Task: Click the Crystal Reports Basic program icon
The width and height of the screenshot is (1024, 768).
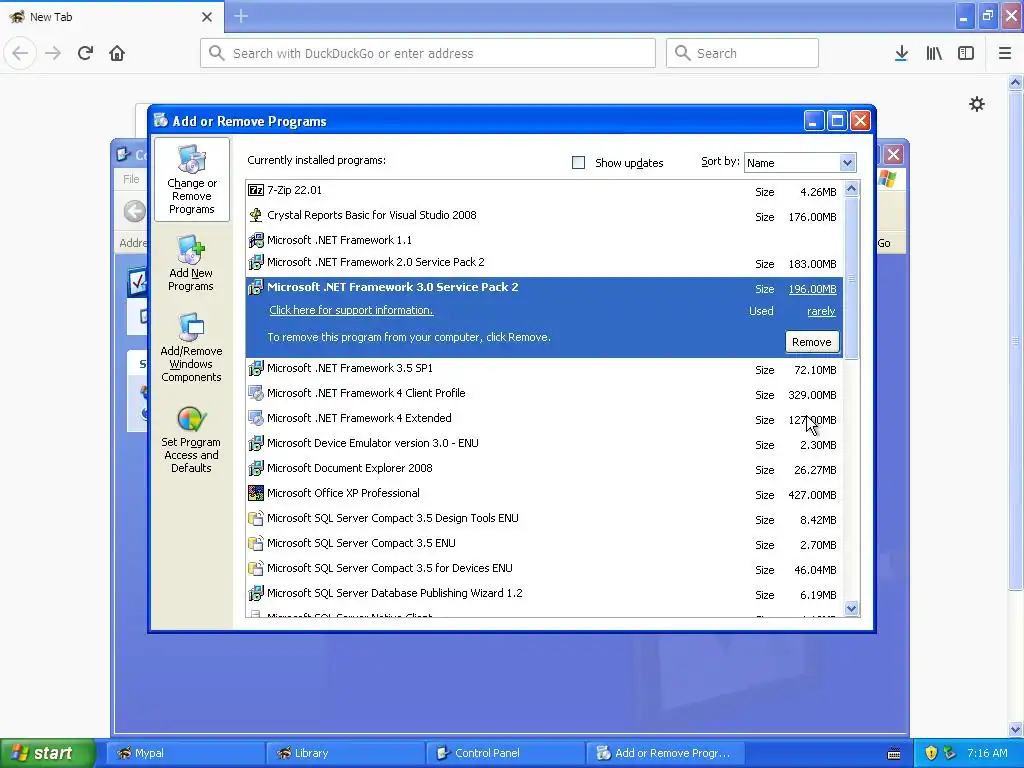Action: (256, 215)
